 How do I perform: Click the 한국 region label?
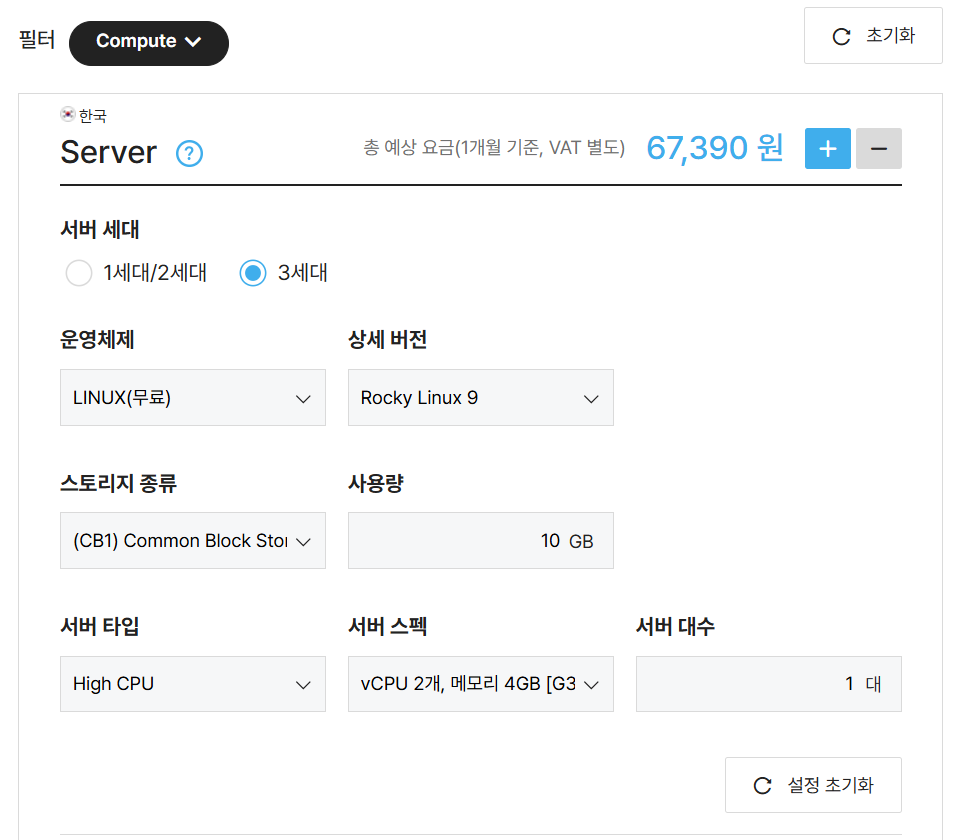93,116
